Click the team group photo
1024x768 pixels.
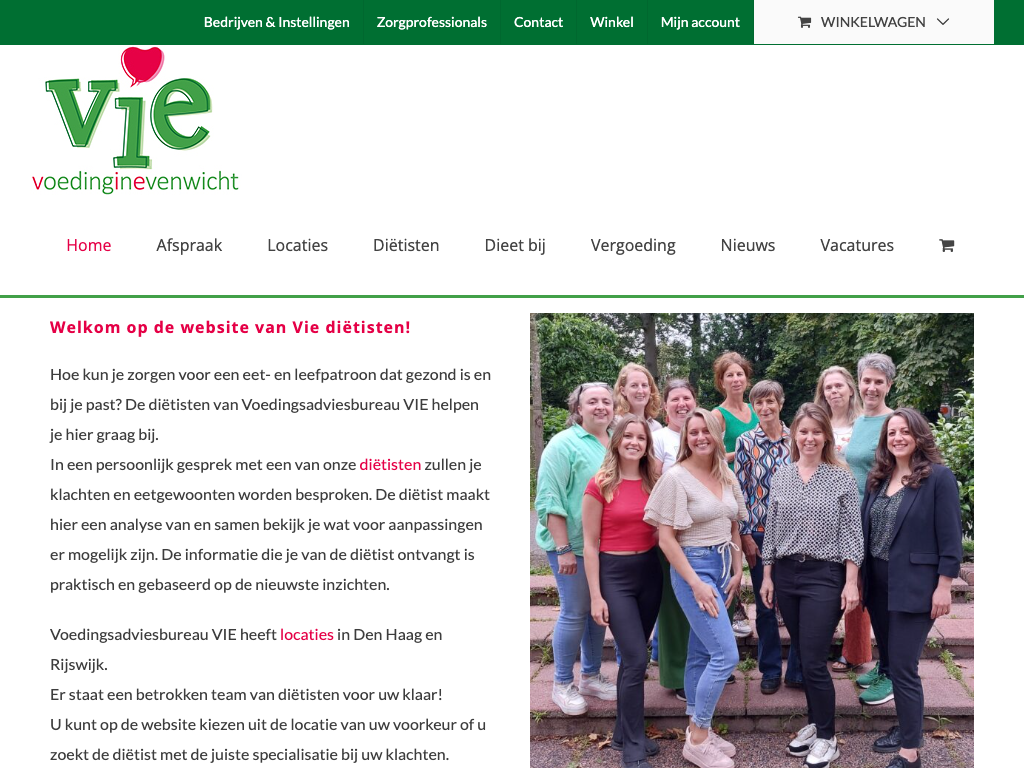click(x=752, y=541)
